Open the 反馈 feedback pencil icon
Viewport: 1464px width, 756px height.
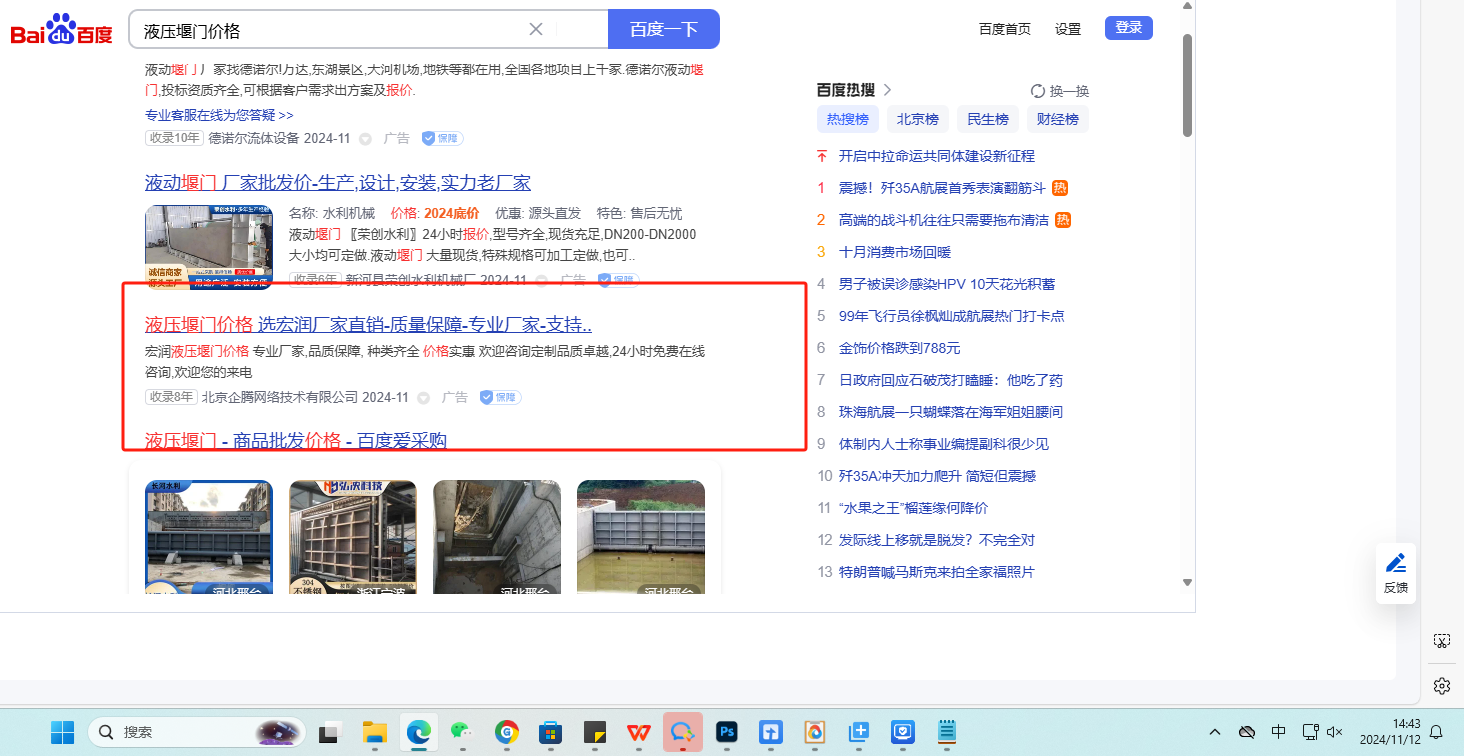point(1396,563)
